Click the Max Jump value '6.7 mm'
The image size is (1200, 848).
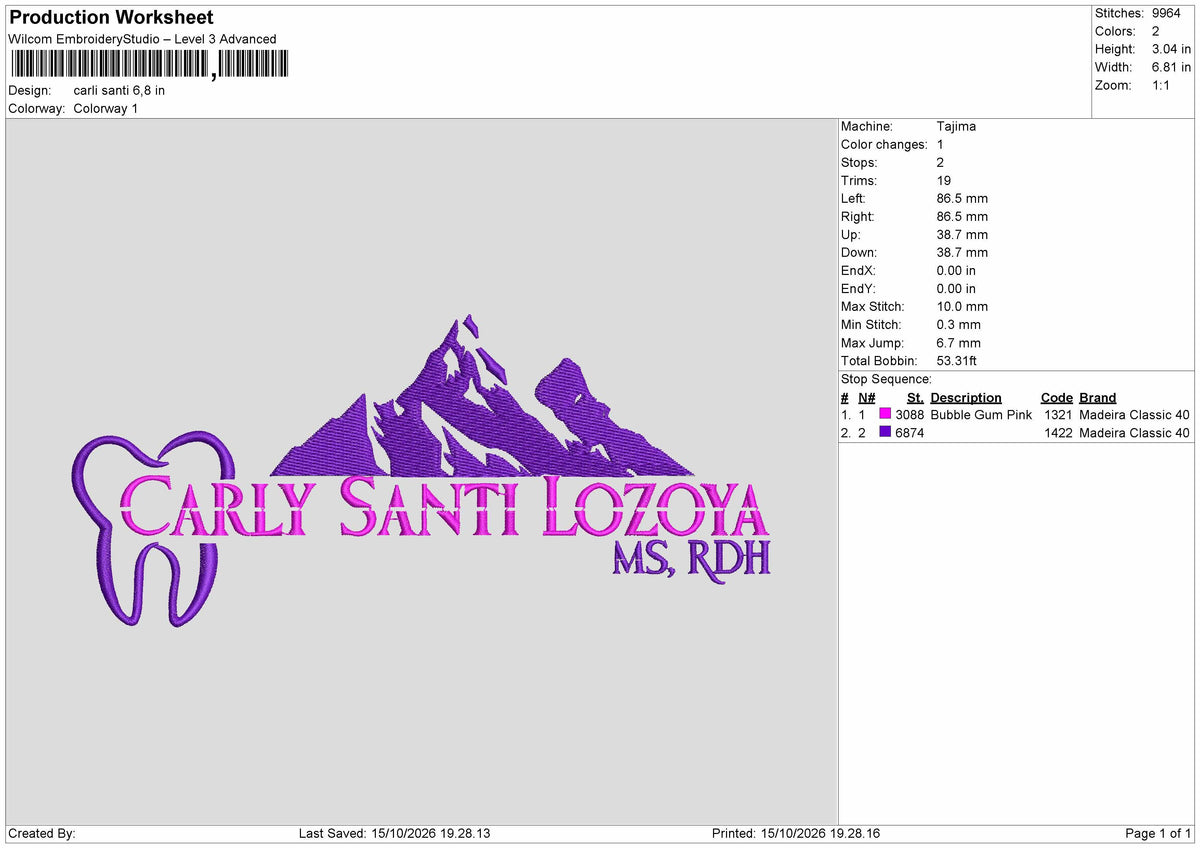pos(959,342)
